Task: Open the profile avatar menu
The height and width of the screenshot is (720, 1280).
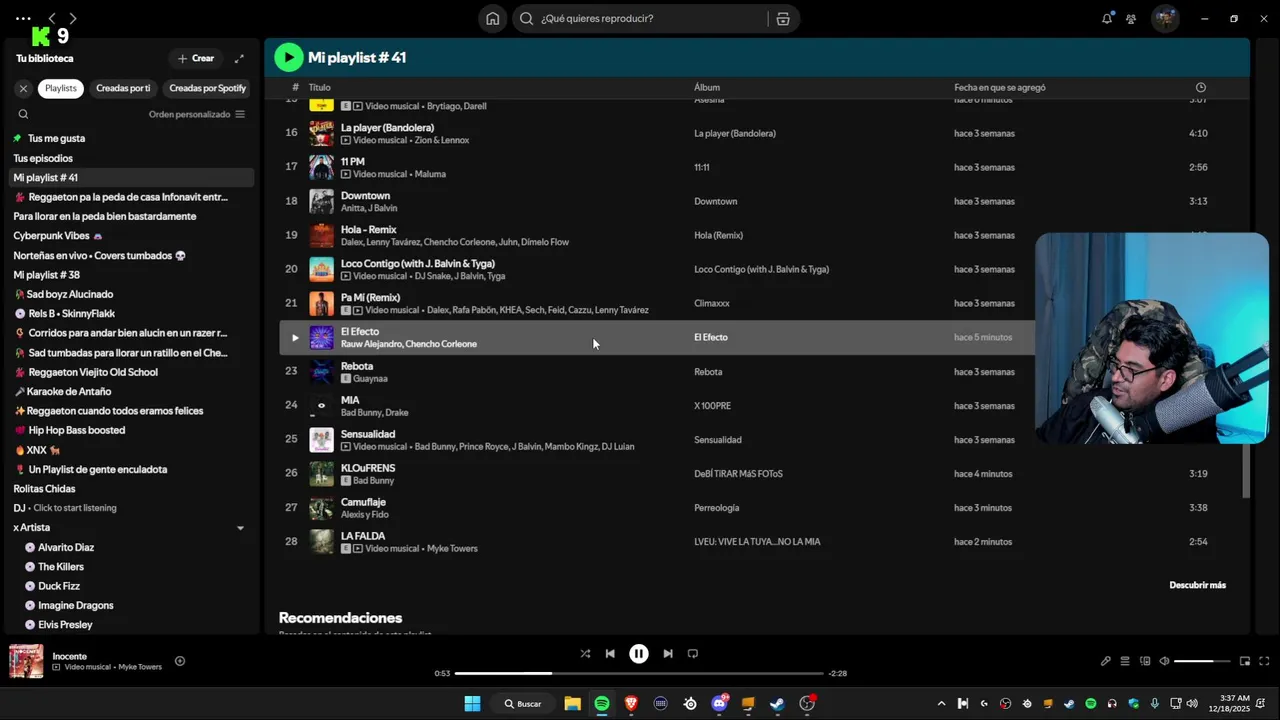Action: [x=1165, y=18]
